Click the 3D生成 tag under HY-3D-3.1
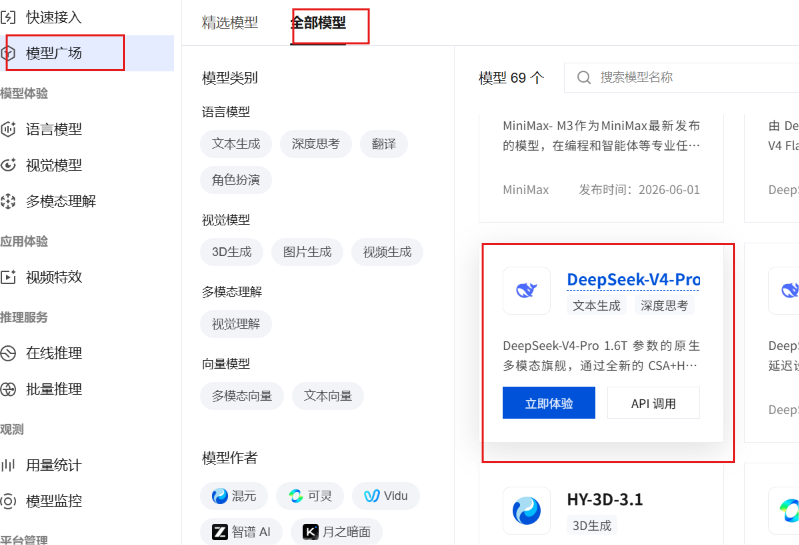 [x=592, y=526]
